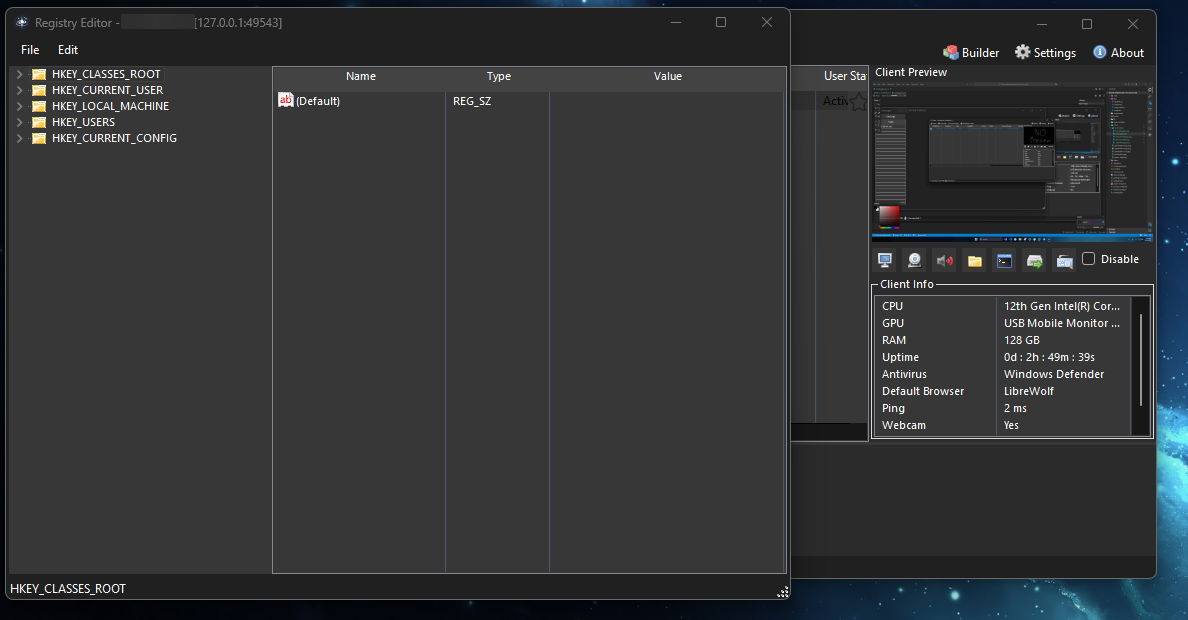Open the file transfer tool icon
The height and width of the screenshot is (620, 1188).
point(1034,259)
